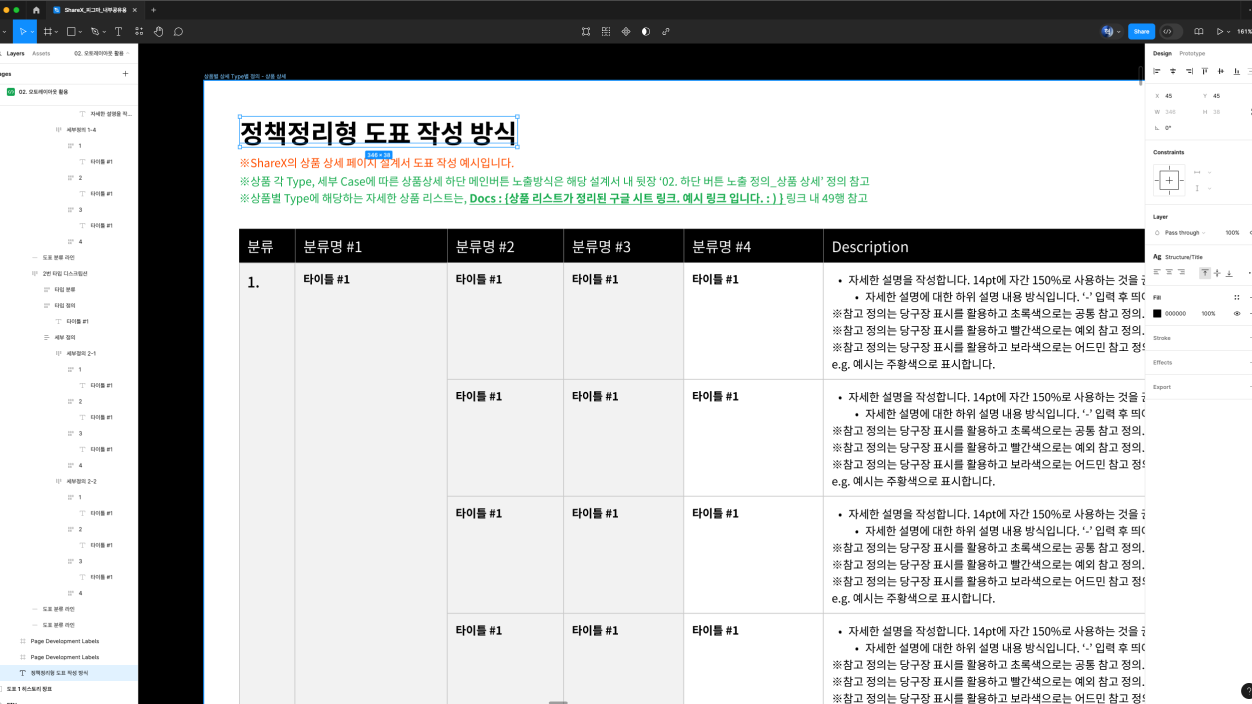Align horizontal centers icon
Viewport: 1252px width, 704px height.
[x=1173, y=71]
